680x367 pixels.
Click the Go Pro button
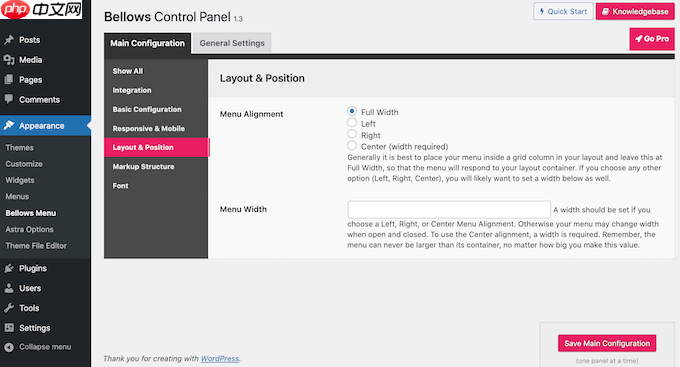point(652,39)
